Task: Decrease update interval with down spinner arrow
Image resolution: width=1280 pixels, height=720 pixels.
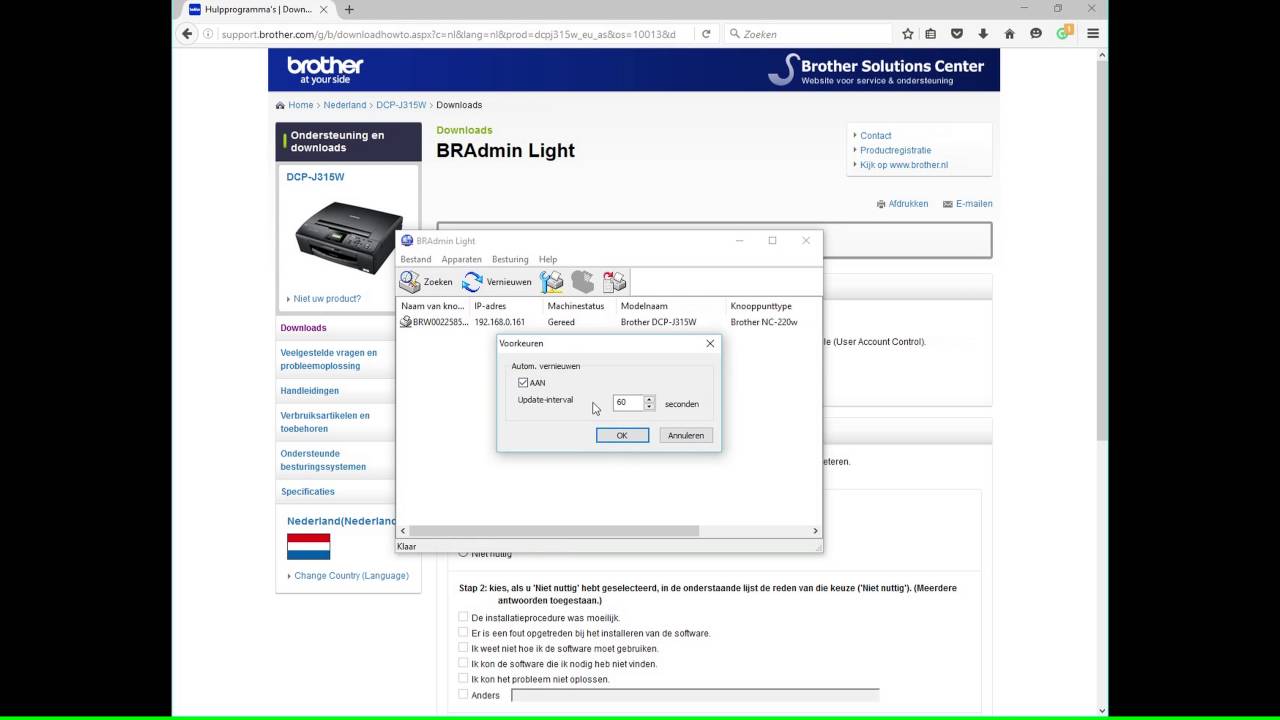Action: click(649, 406)
